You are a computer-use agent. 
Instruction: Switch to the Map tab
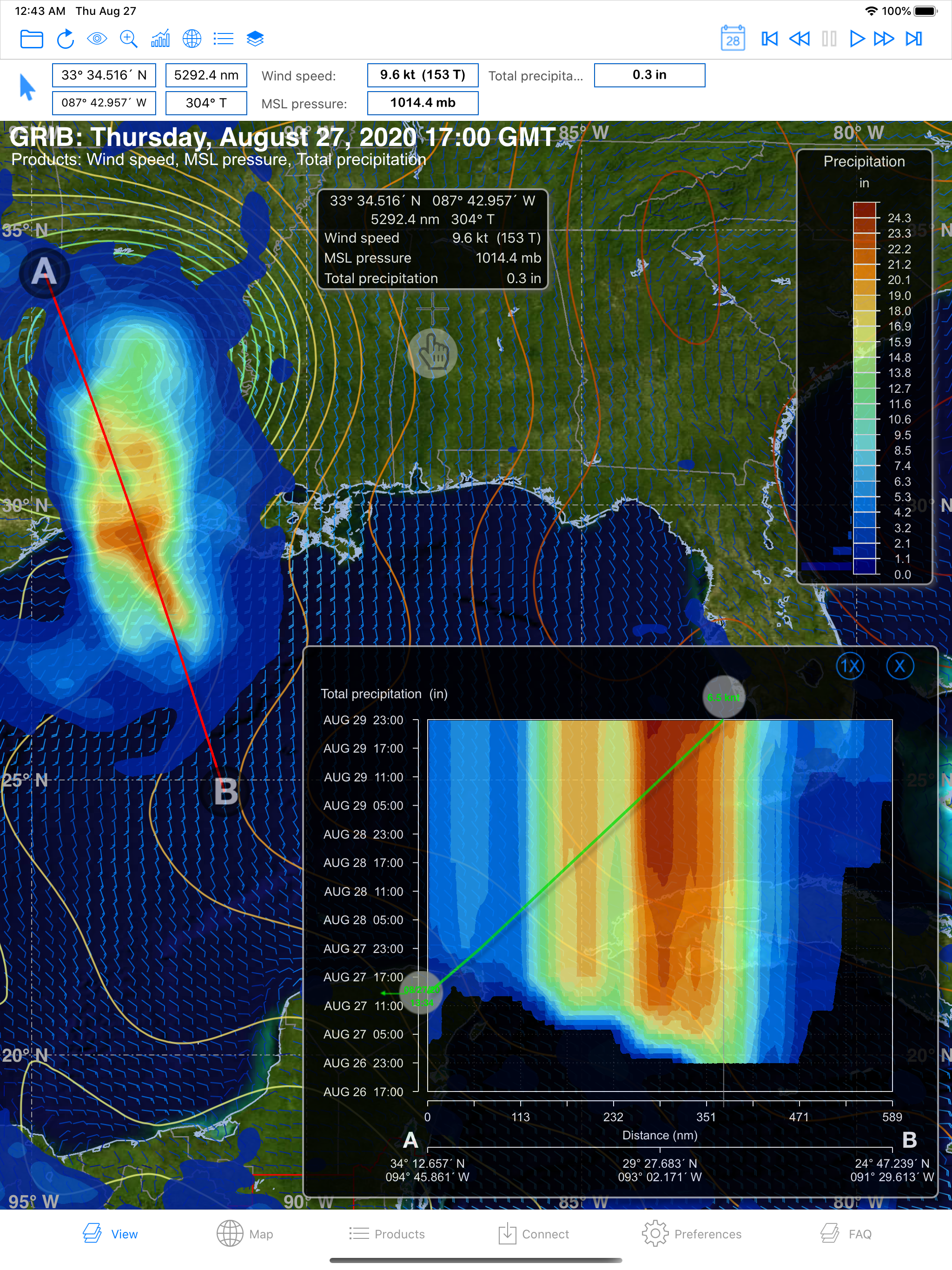[245, 1234]
